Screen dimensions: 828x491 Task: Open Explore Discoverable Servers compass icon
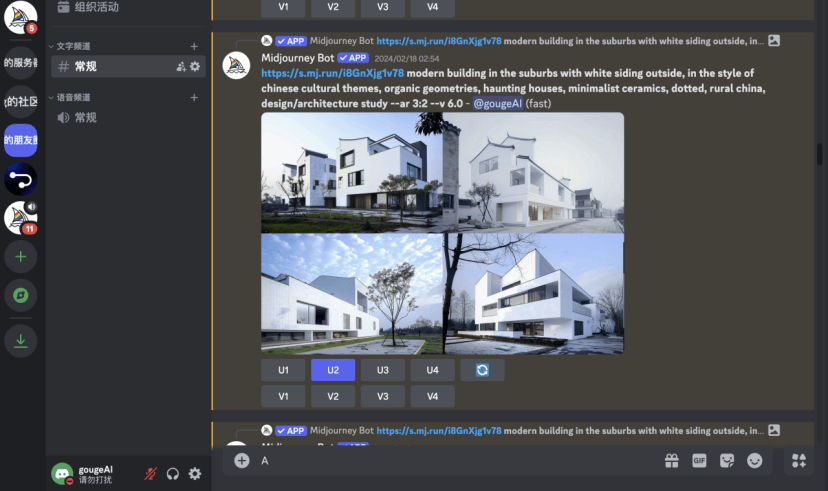[20, 296]
